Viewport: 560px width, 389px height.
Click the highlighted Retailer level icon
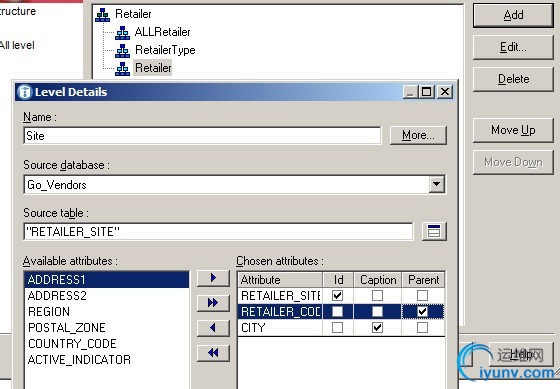tap(122, 68)
